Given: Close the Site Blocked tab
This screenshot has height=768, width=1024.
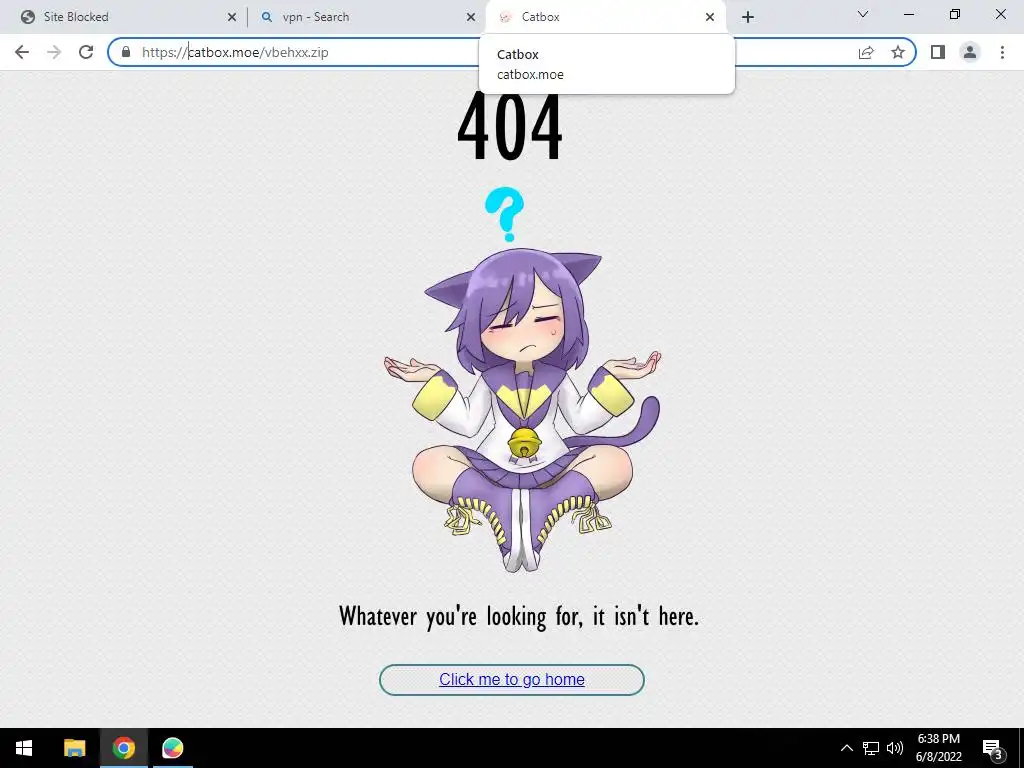Looking at the screenshot, I should coord(232,17).
